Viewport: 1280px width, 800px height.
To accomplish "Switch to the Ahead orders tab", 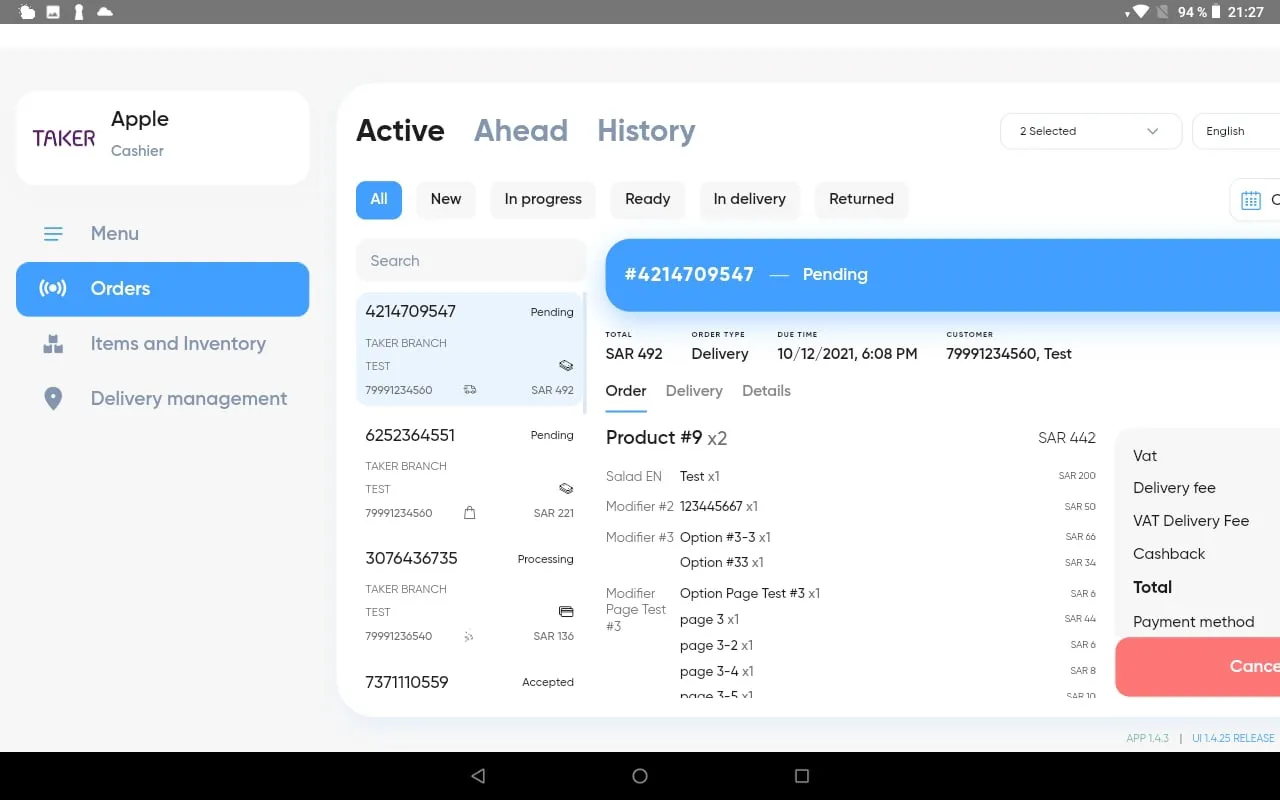I will tap(521, 131).
